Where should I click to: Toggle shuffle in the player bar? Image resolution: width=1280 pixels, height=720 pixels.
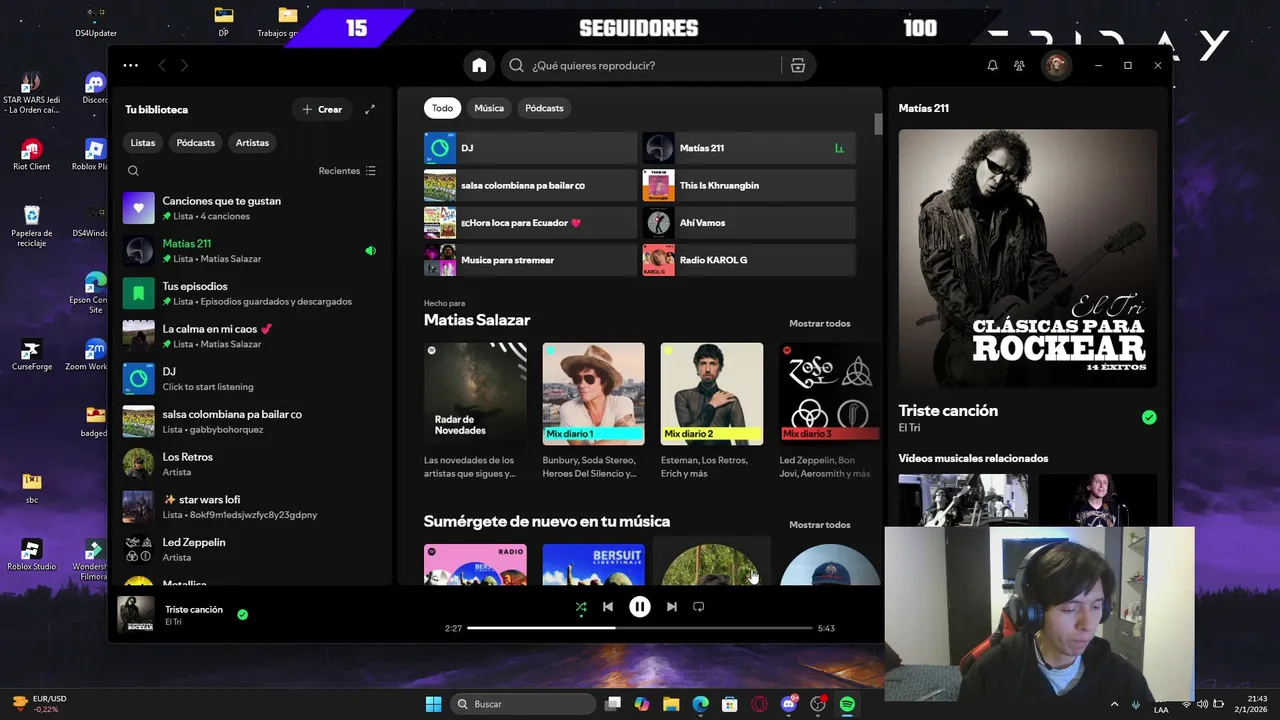pyautogui.click(x=581, y=606)
